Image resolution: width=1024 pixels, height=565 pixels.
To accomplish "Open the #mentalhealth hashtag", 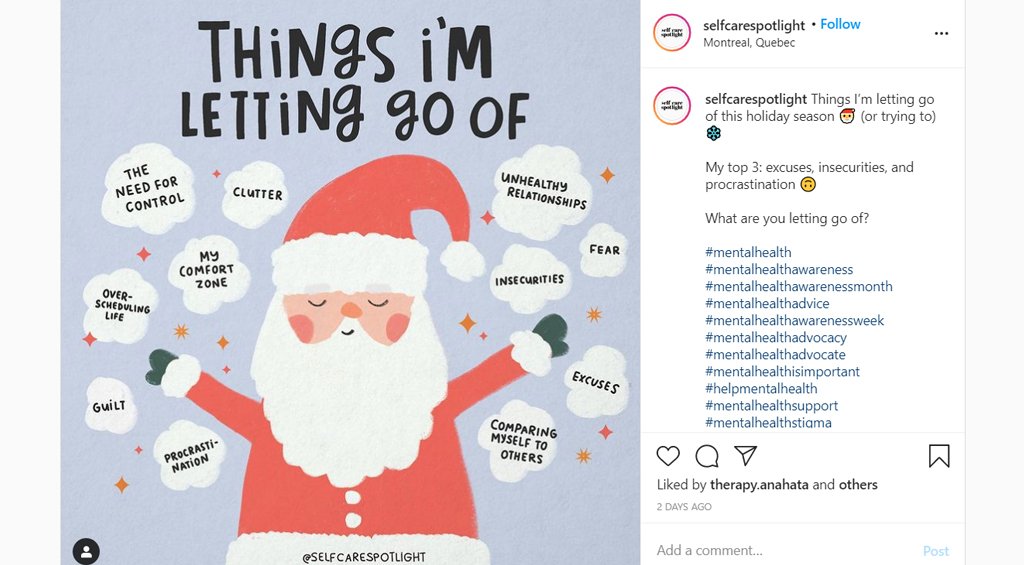I will [x=748, y=252].
